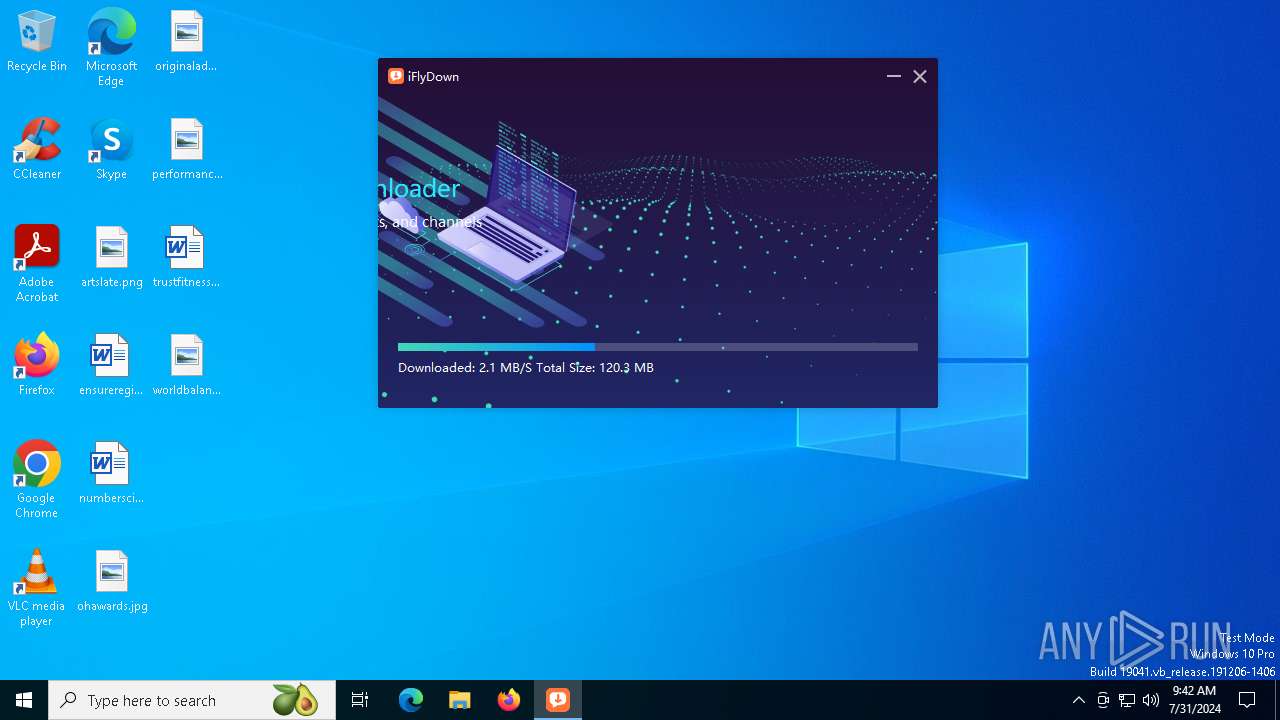Click the iFlyDown download progress bar

657,347
